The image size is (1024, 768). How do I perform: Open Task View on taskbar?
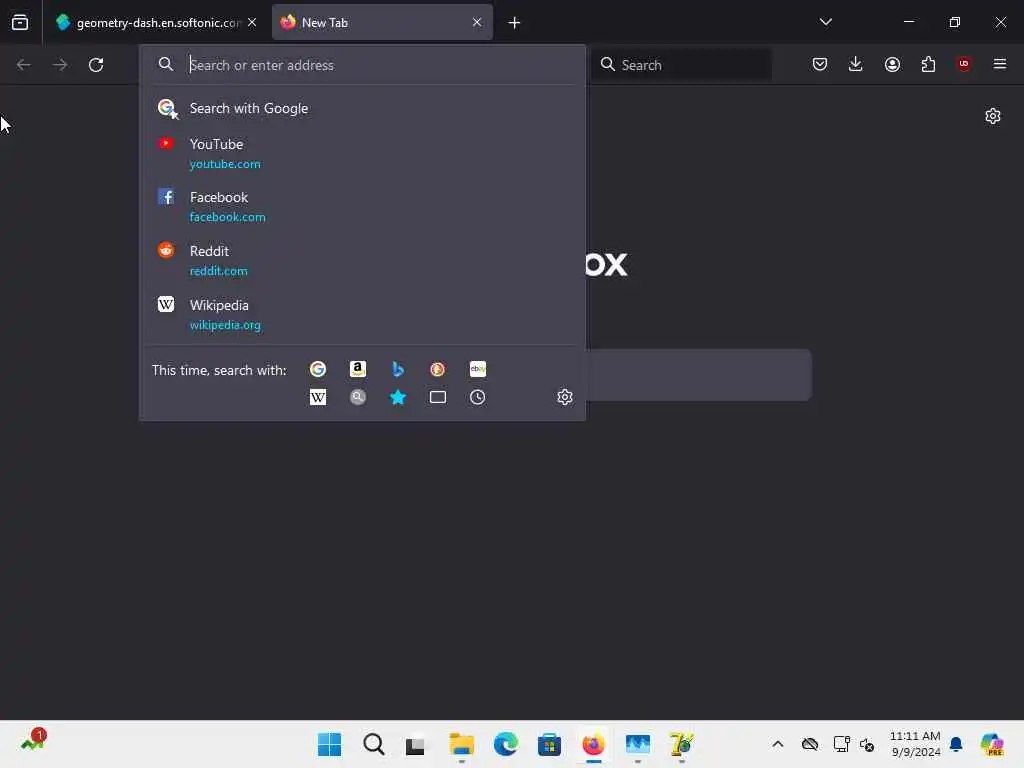(x=415, y=745)
